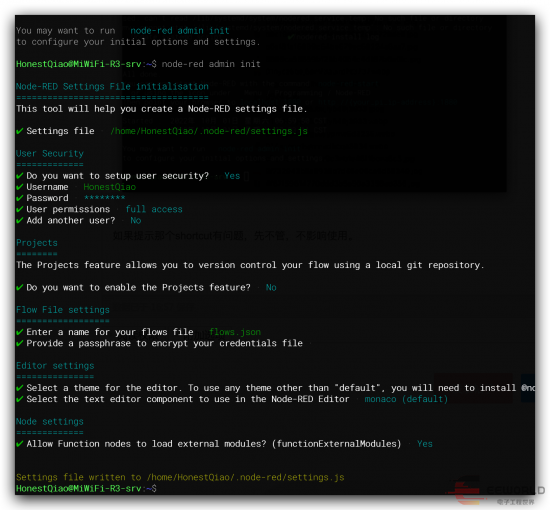Click the 'Node settings' heading
The image size is (550, 510).
[x=50, y=422]
